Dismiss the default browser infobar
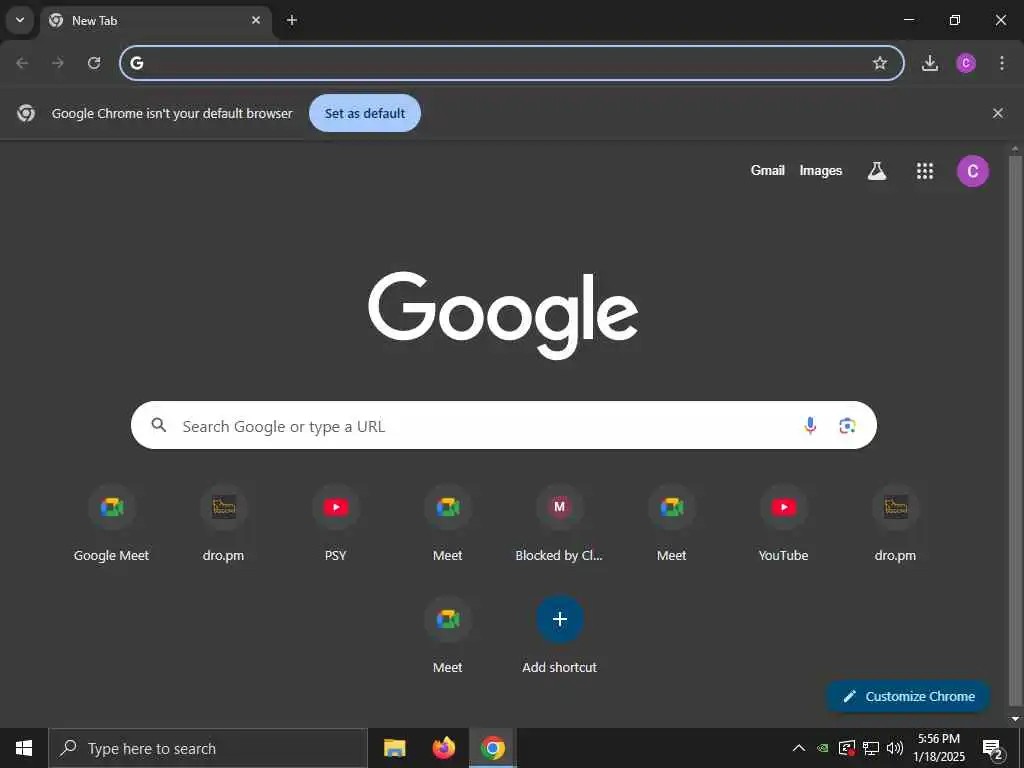 (998, 113)
